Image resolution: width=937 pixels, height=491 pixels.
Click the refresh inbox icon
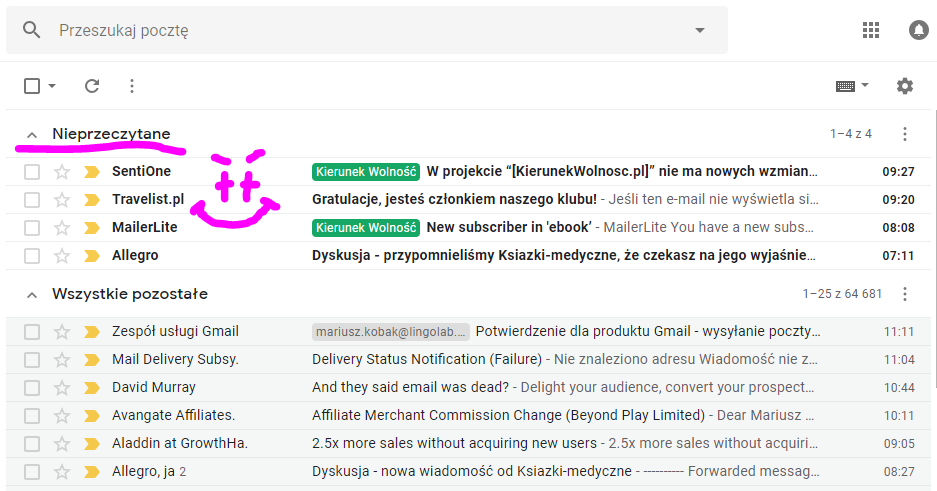pyautogui.click(x=92, y=86)
